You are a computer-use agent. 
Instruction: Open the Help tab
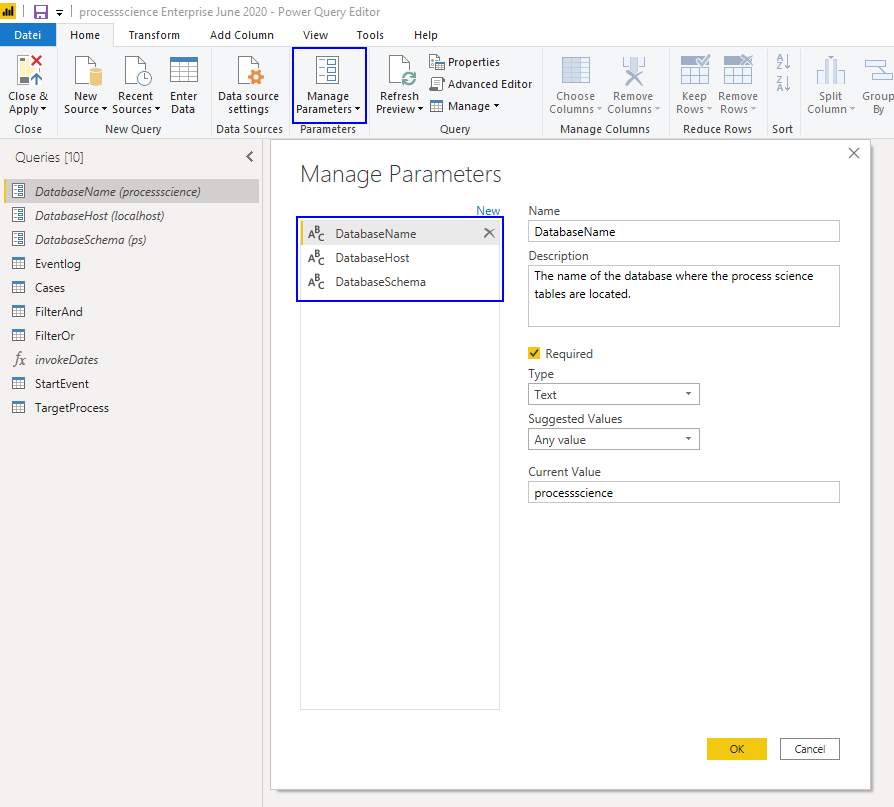pyautogui.click(x=426, y=35)
